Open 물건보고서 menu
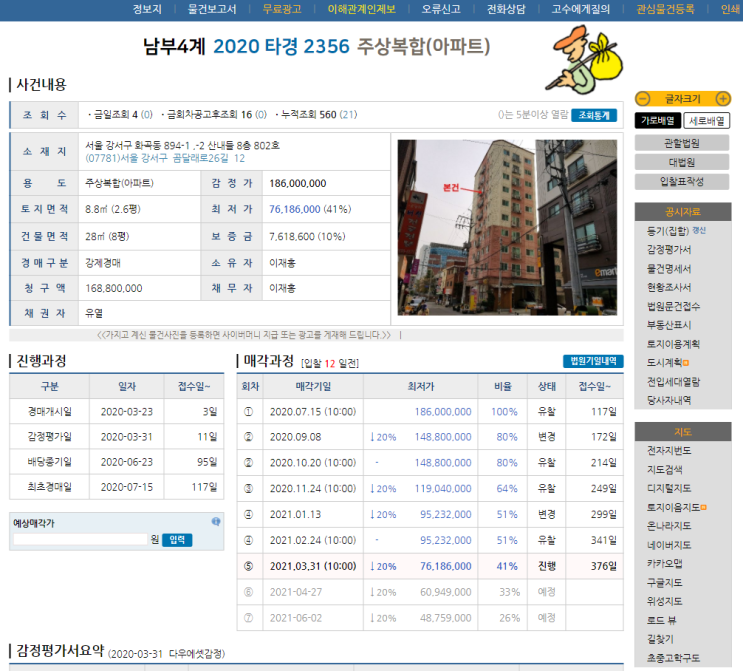Image resolution: width=743 pixels, height=671 pixels. [212, 9]
